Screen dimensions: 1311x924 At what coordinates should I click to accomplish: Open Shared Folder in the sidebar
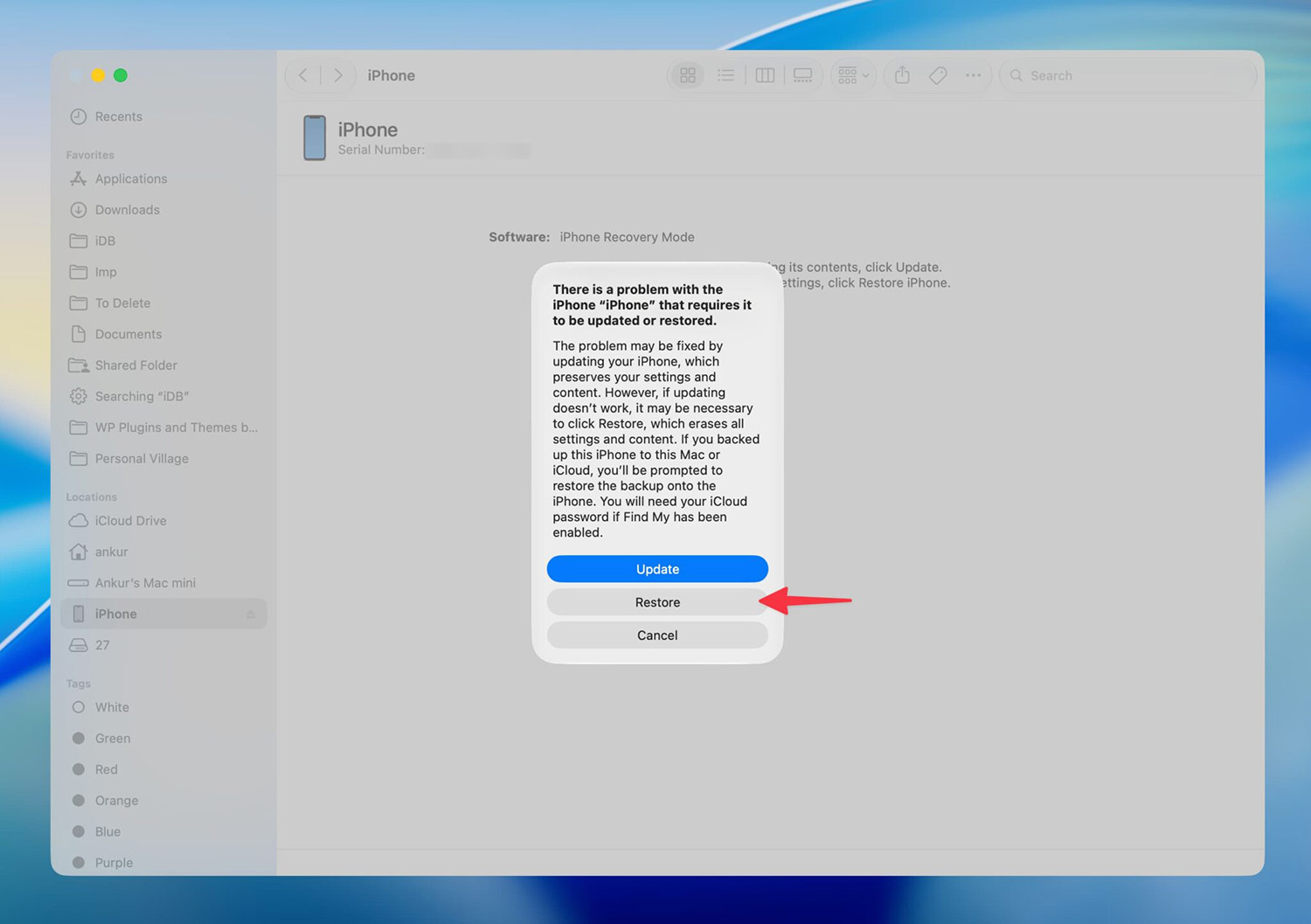click(x=163, y=365)
